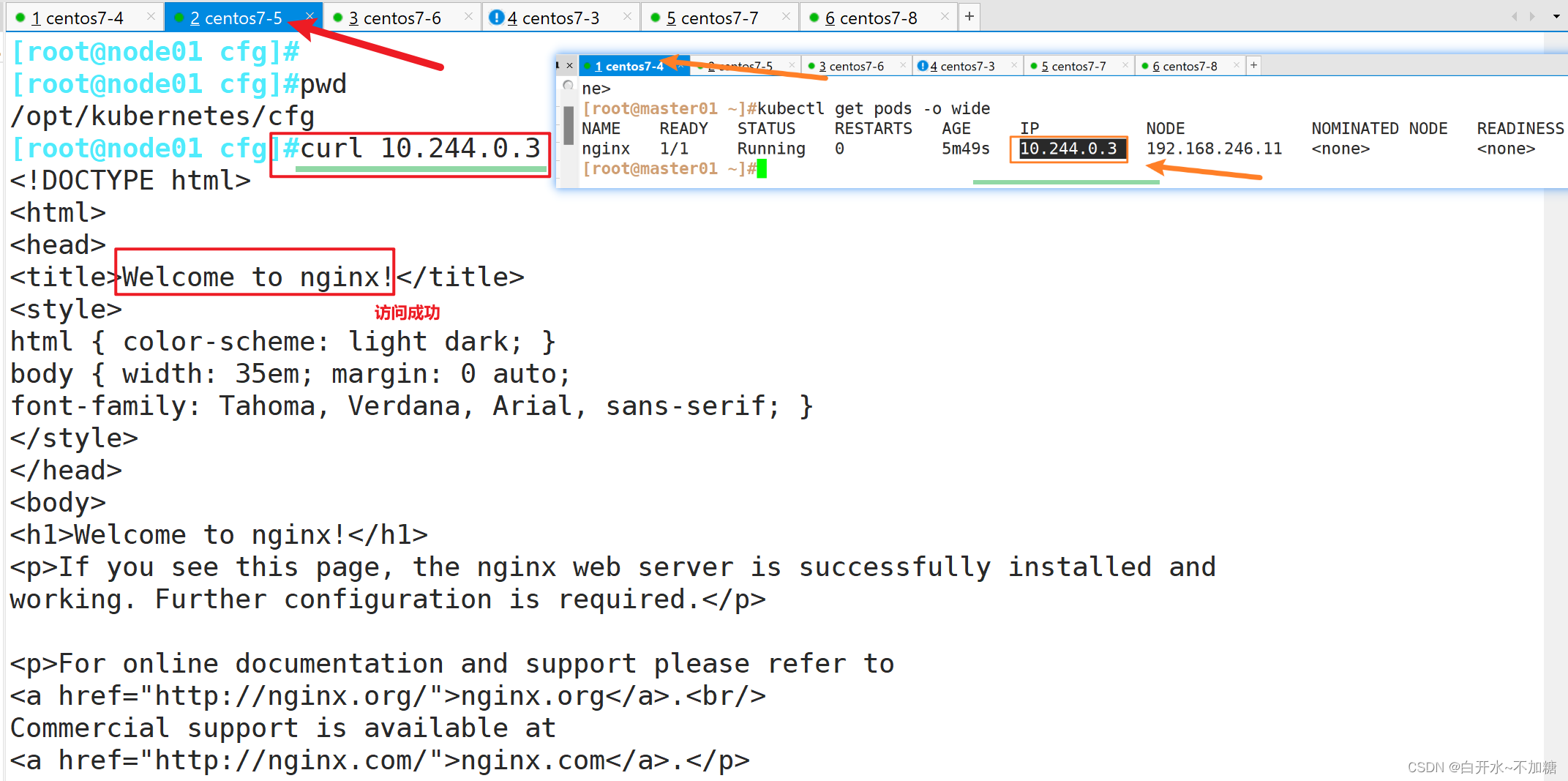Click the '/opt/kubernetes/cfg' path output
The image size is (1568, 781).
click(x=162, y=116)
